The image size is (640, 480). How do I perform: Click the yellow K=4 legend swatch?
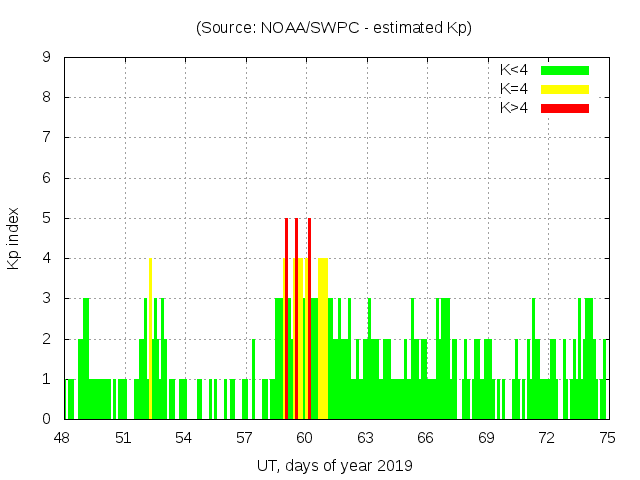pos(565,89)
